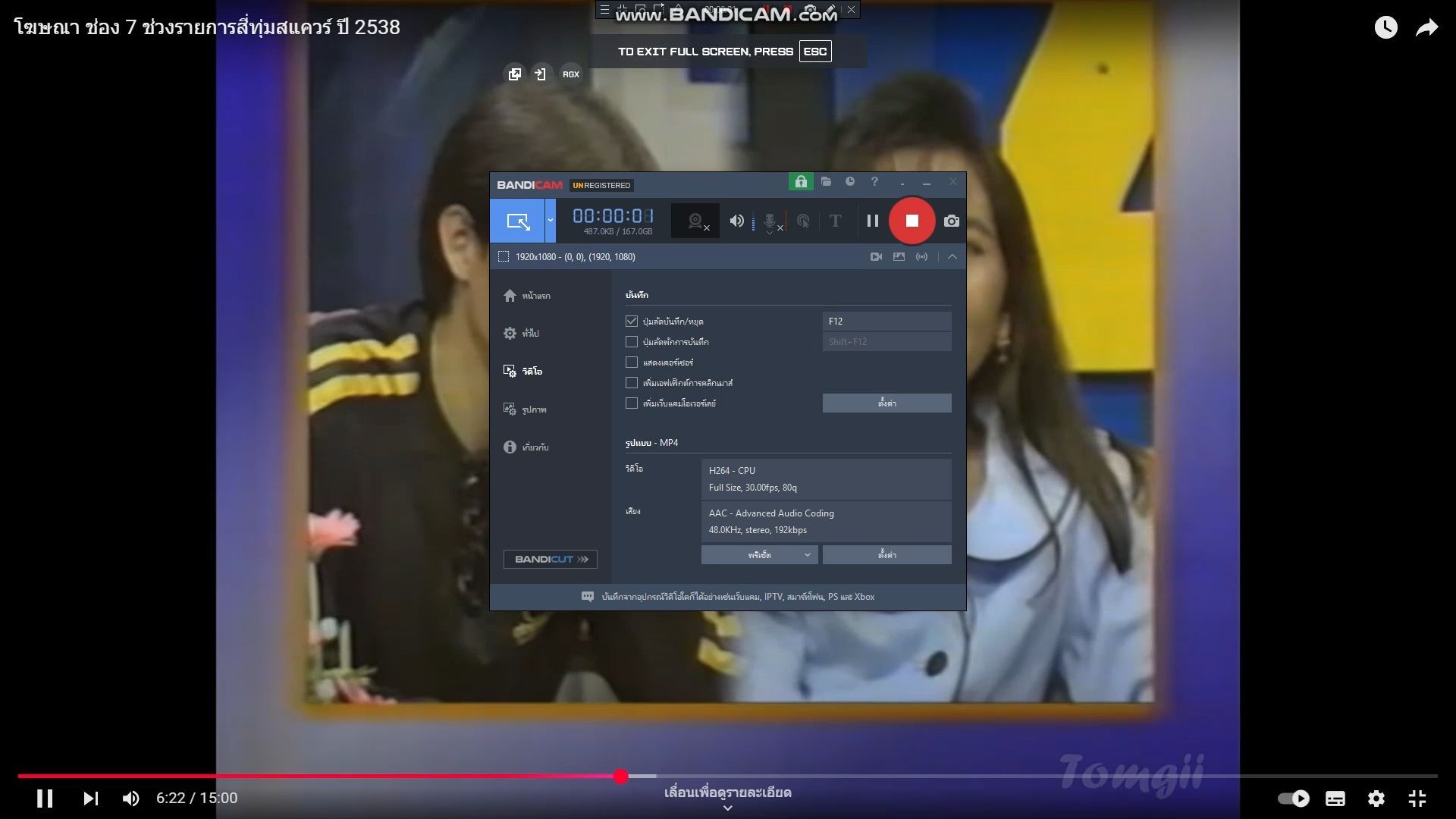Click the F12 hotkey input field
The width and height of the screenshot is (1456, 819).
[886, 322]
